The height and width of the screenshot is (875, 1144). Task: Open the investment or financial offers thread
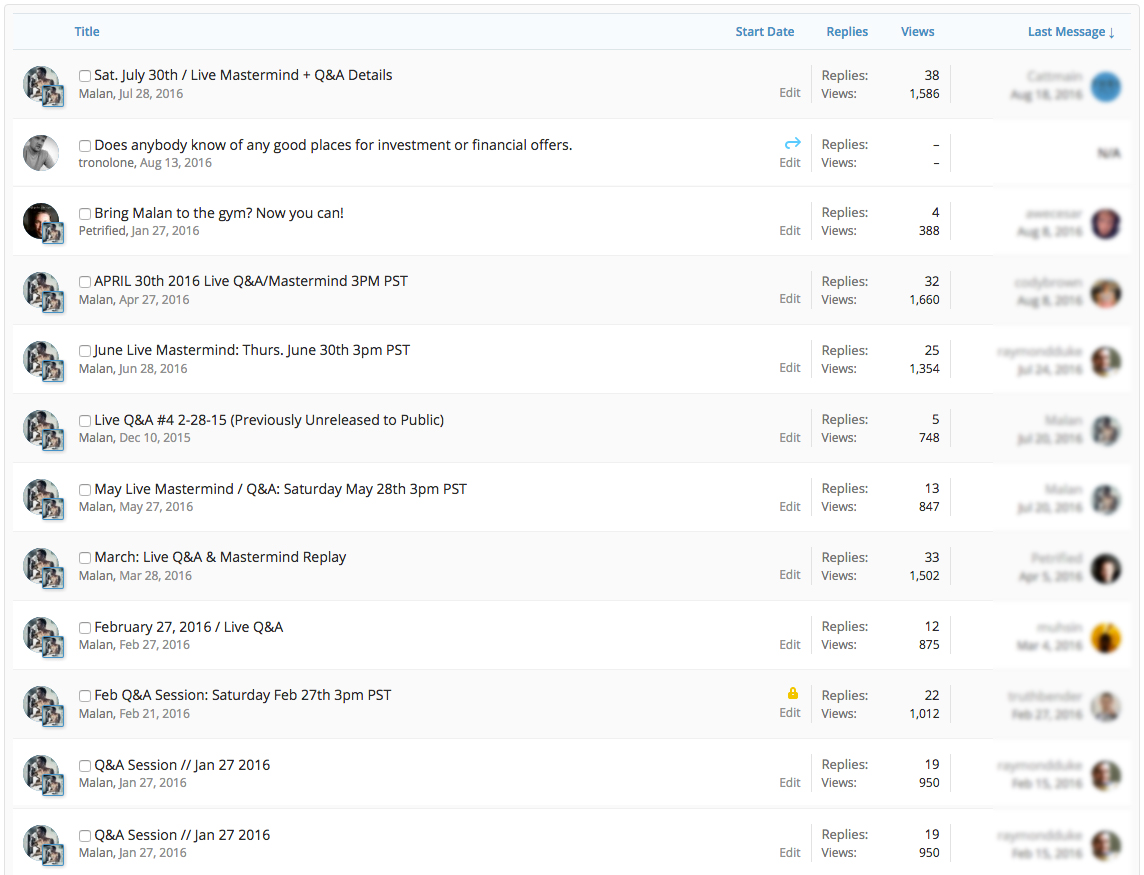[x=333, y=145]
